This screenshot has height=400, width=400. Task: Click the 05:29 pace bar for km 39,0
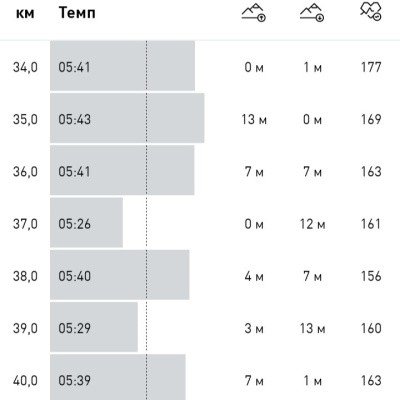point(94,327)
